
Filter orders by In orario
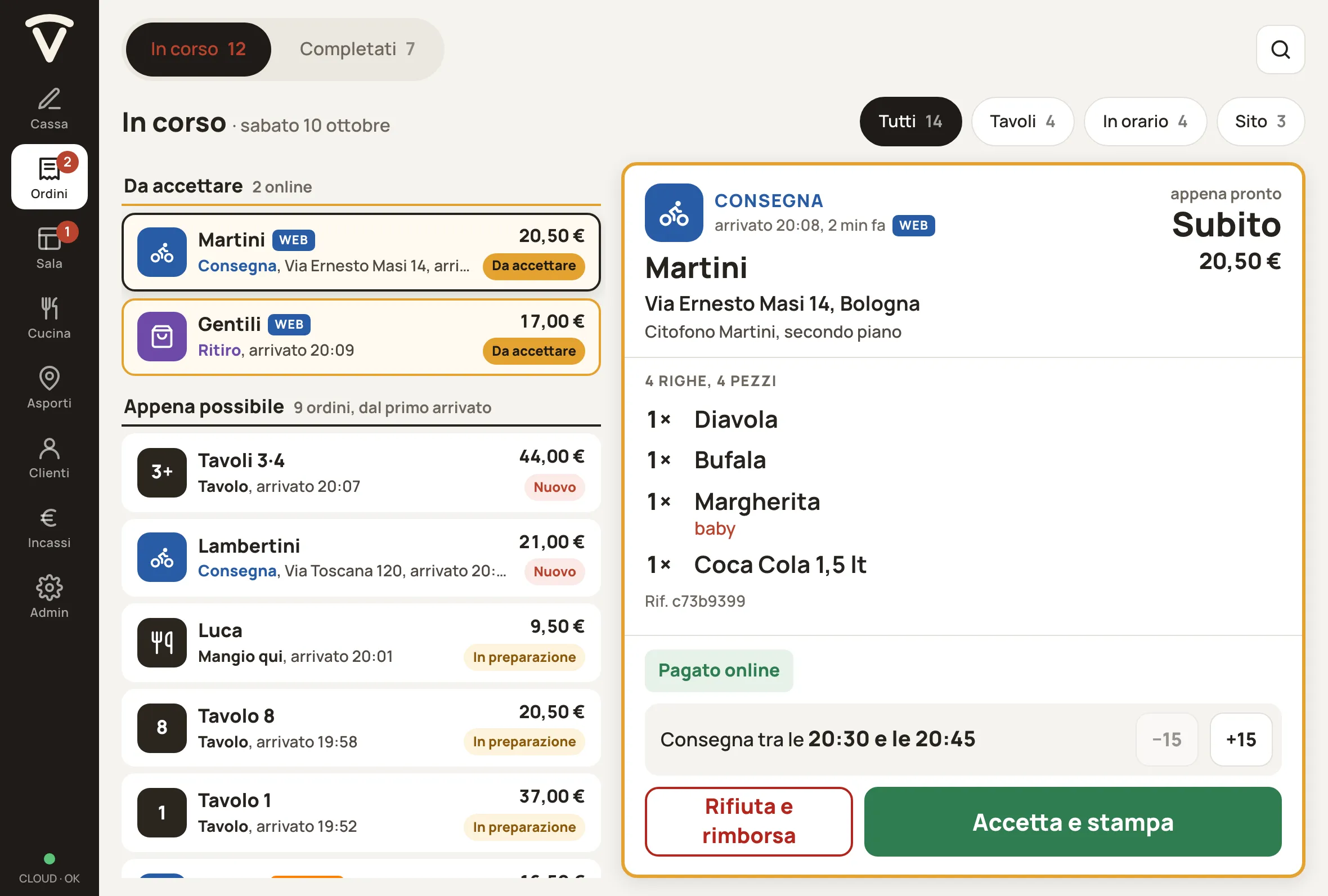pos(1145,121)
